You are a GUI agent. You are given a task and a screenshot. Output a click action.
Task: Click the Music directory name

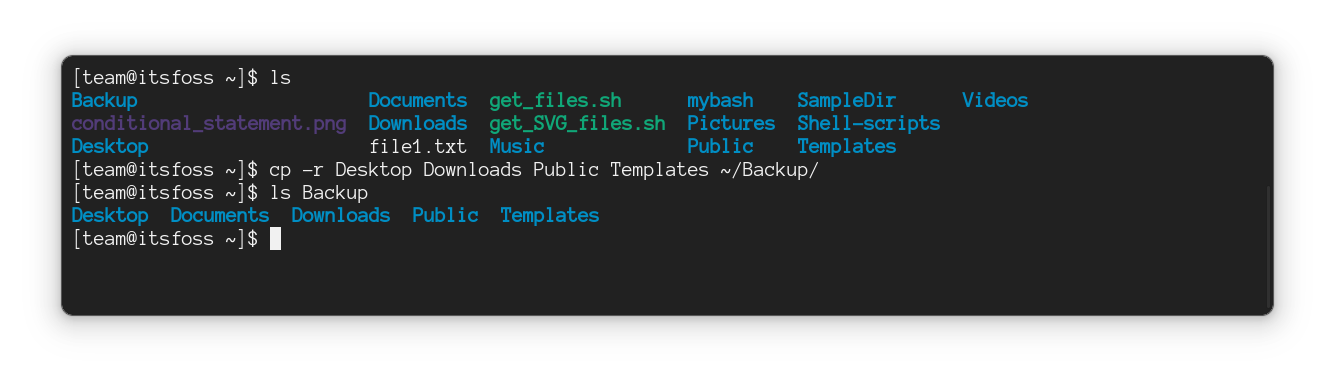517,146
